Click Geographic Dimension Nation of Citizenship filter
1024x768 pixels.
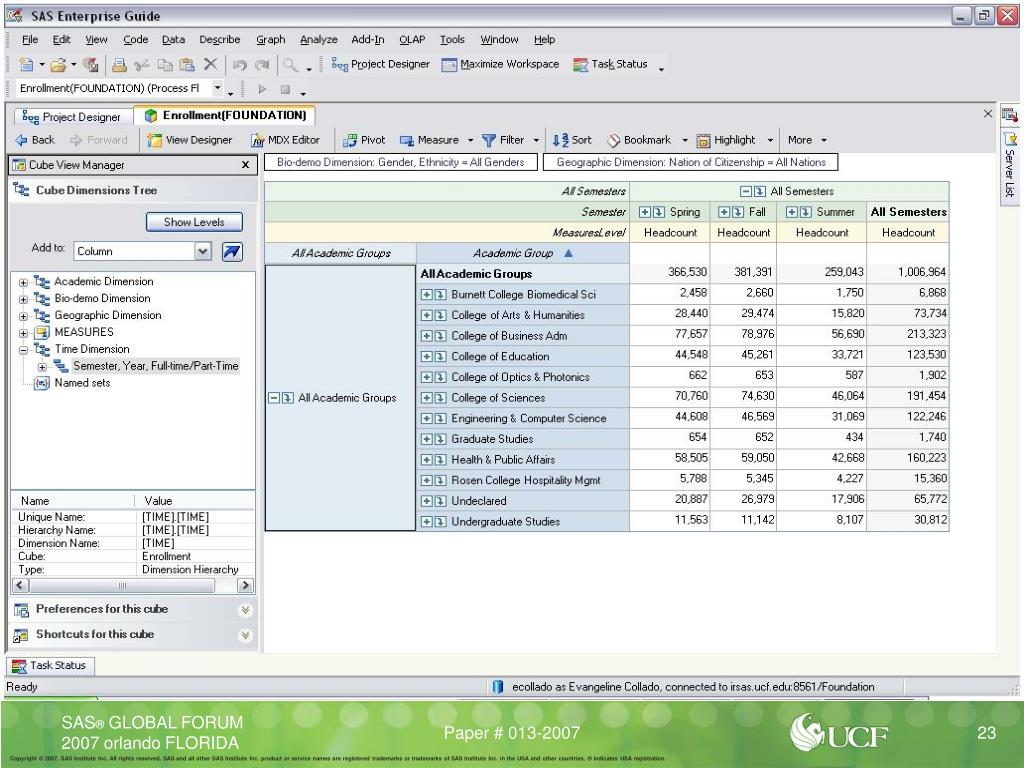click(691, 162)
